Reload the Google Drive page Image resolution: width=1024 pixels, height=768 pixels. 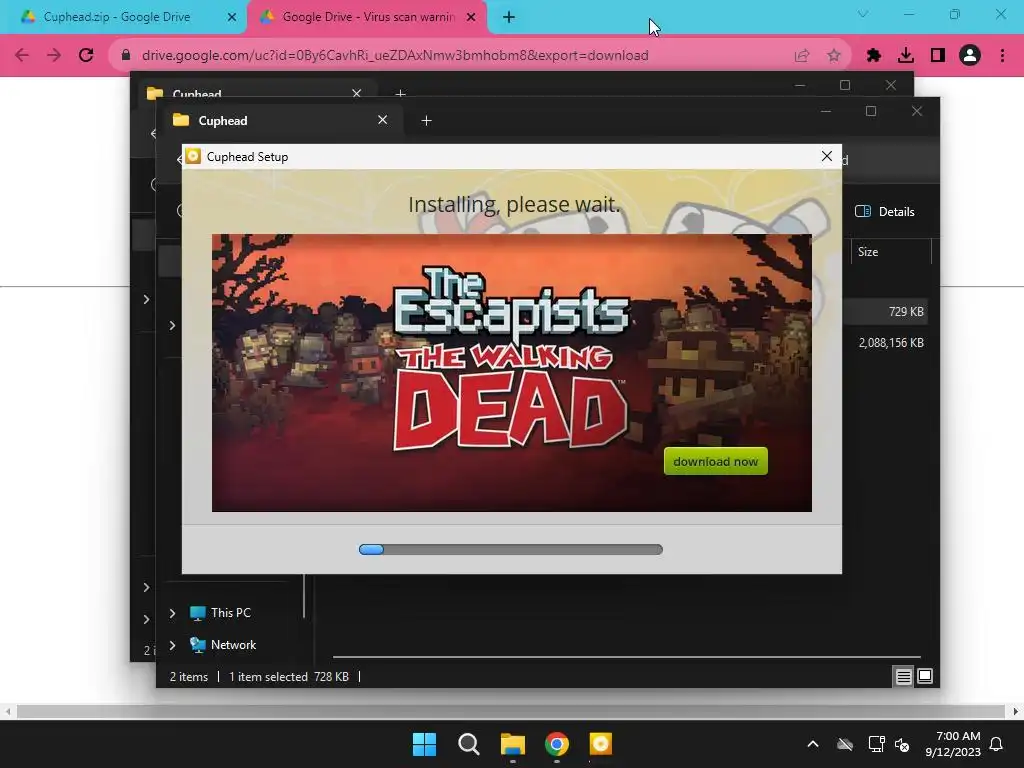point(86,55)
